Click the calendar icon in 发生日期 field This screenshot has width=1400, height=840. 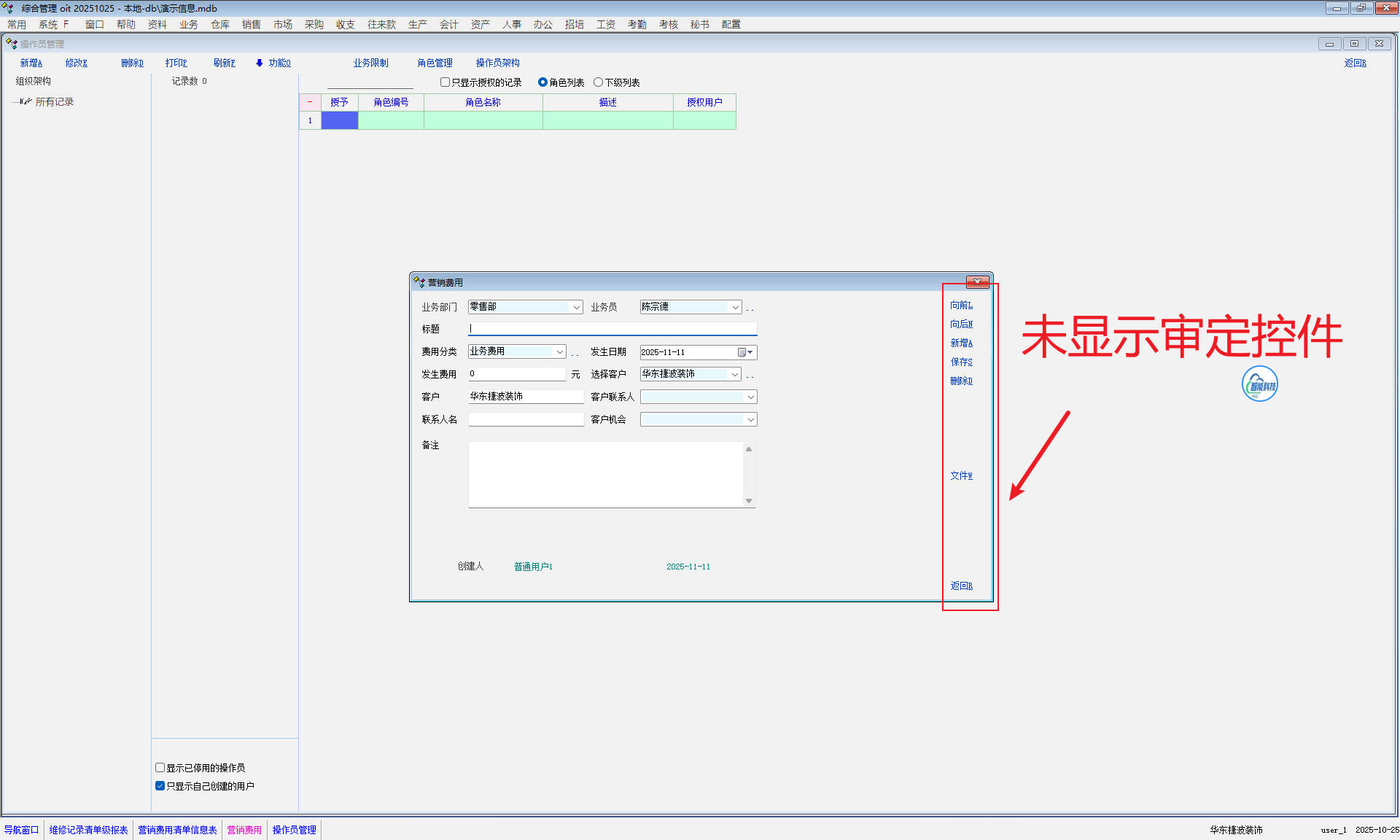(x=742, y=352)
